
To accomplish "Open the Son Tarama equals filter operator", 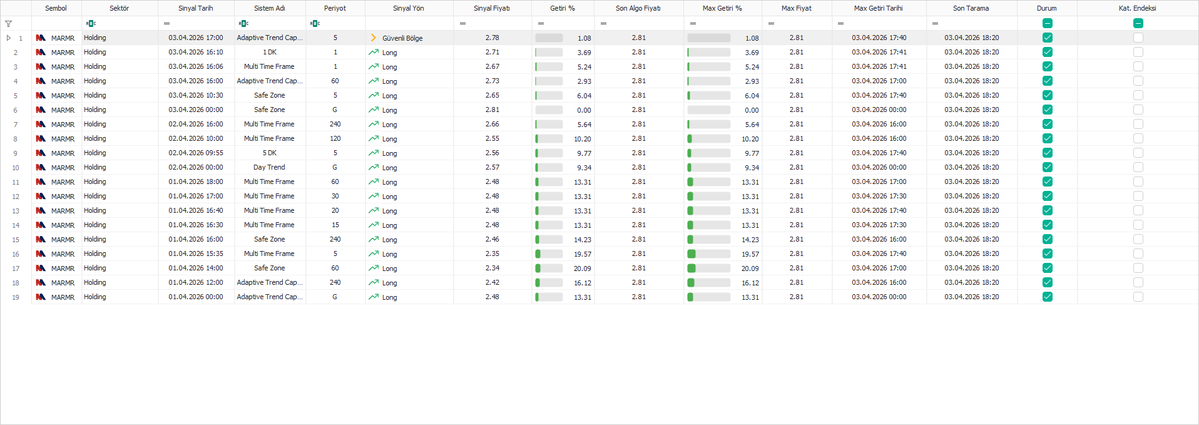I will pyautogui.click(x=934, y=24).
